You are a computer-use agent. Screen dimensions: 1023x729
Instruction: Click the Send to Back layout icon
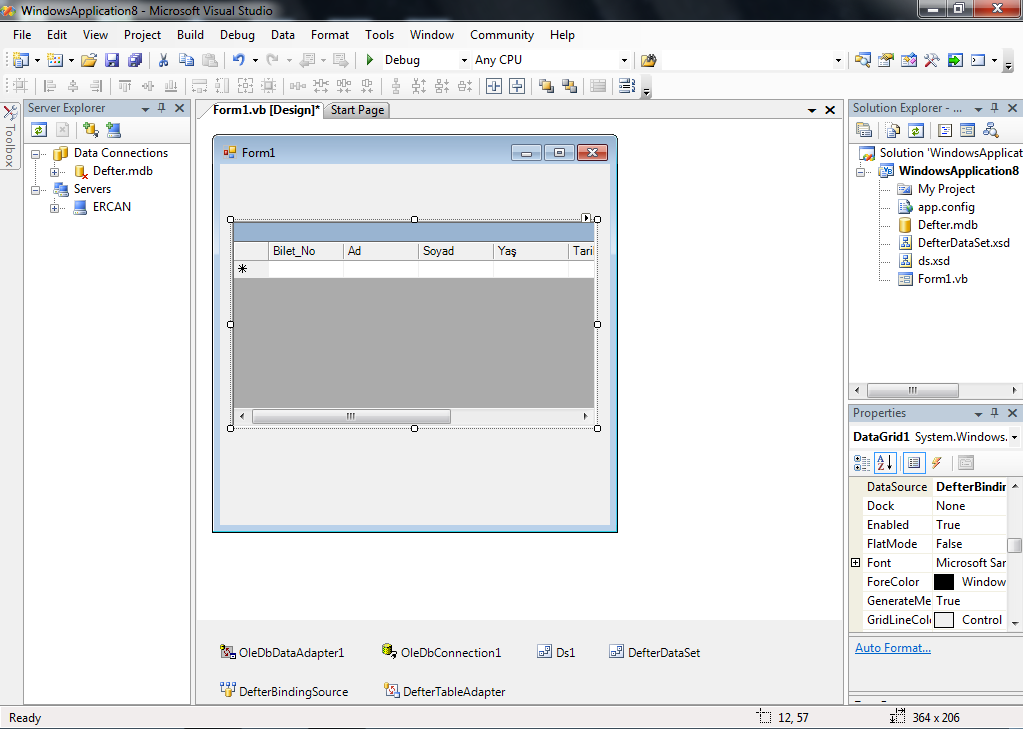click(570, 85)
